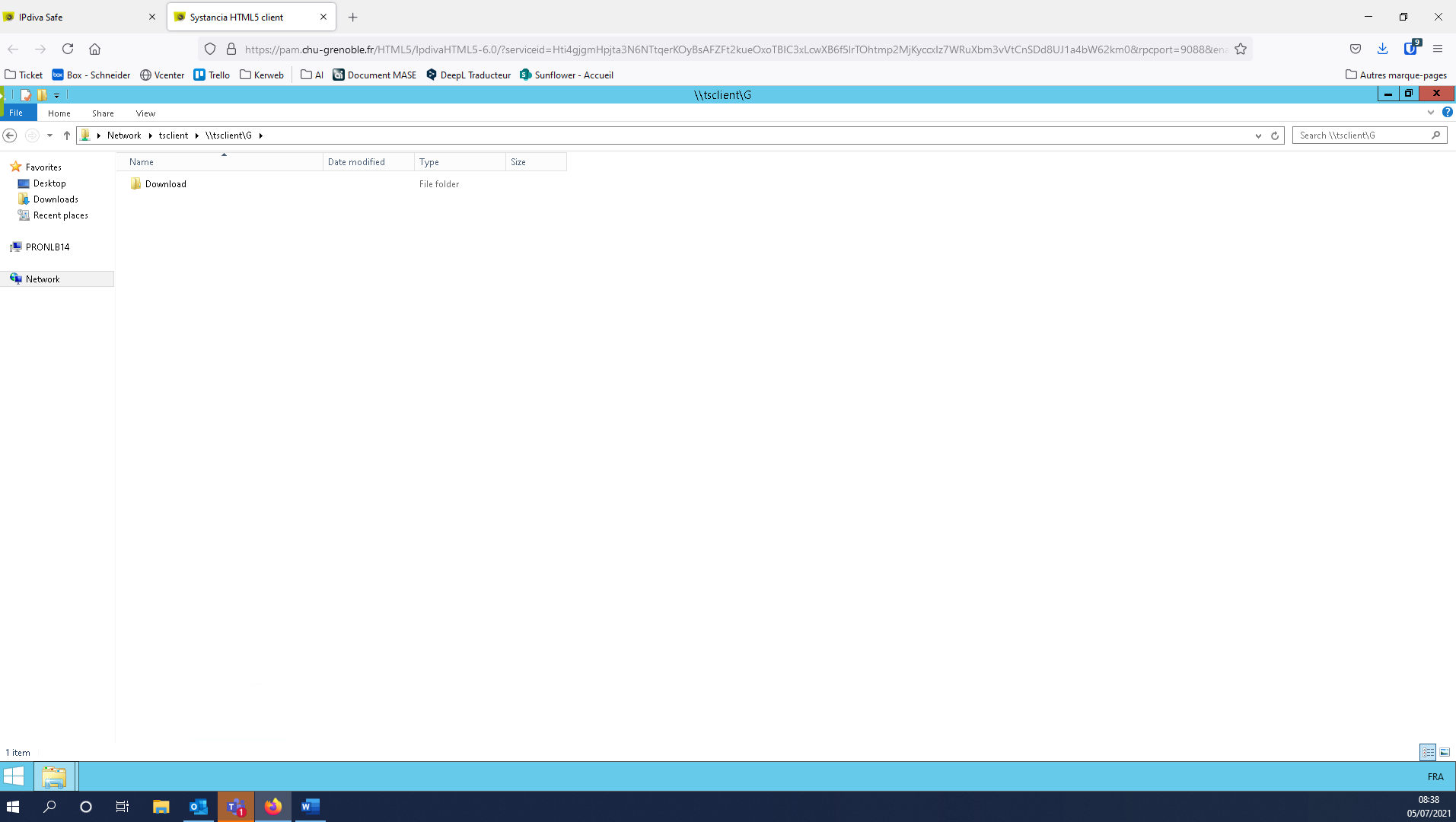This screenshot has height=822, width=1456.
Task: Click the Explorer help question mark icon
Action: (1447, 113)
